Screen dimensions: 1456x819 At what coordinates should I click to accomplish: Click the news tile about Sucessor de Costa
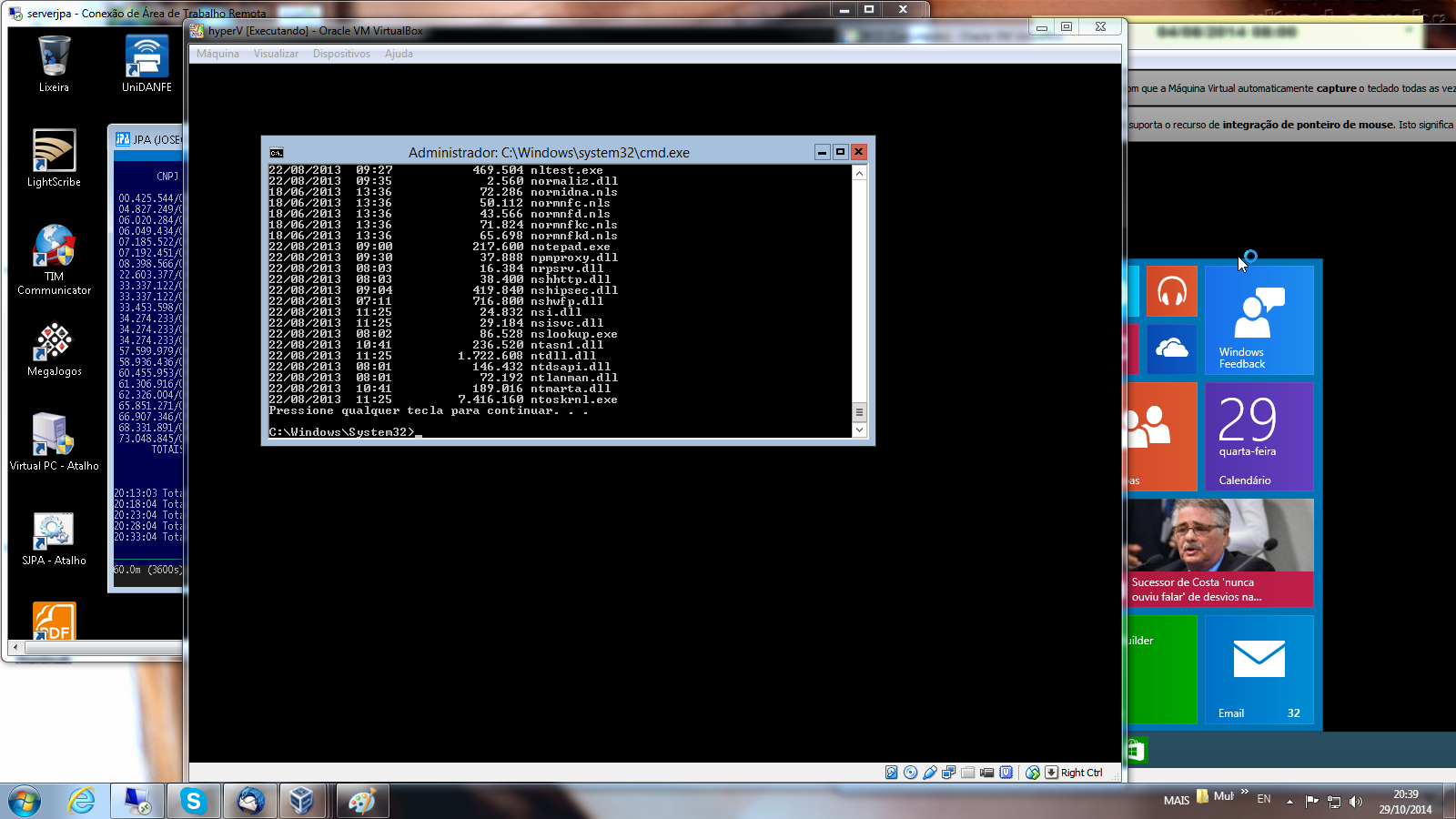coord(1221,552)
